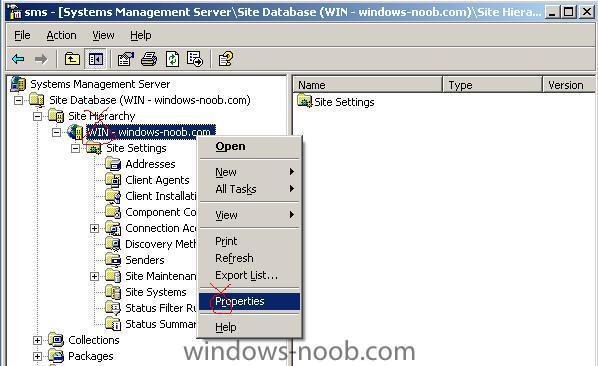
Task: Select the Senders tree label
Action: 145,260
